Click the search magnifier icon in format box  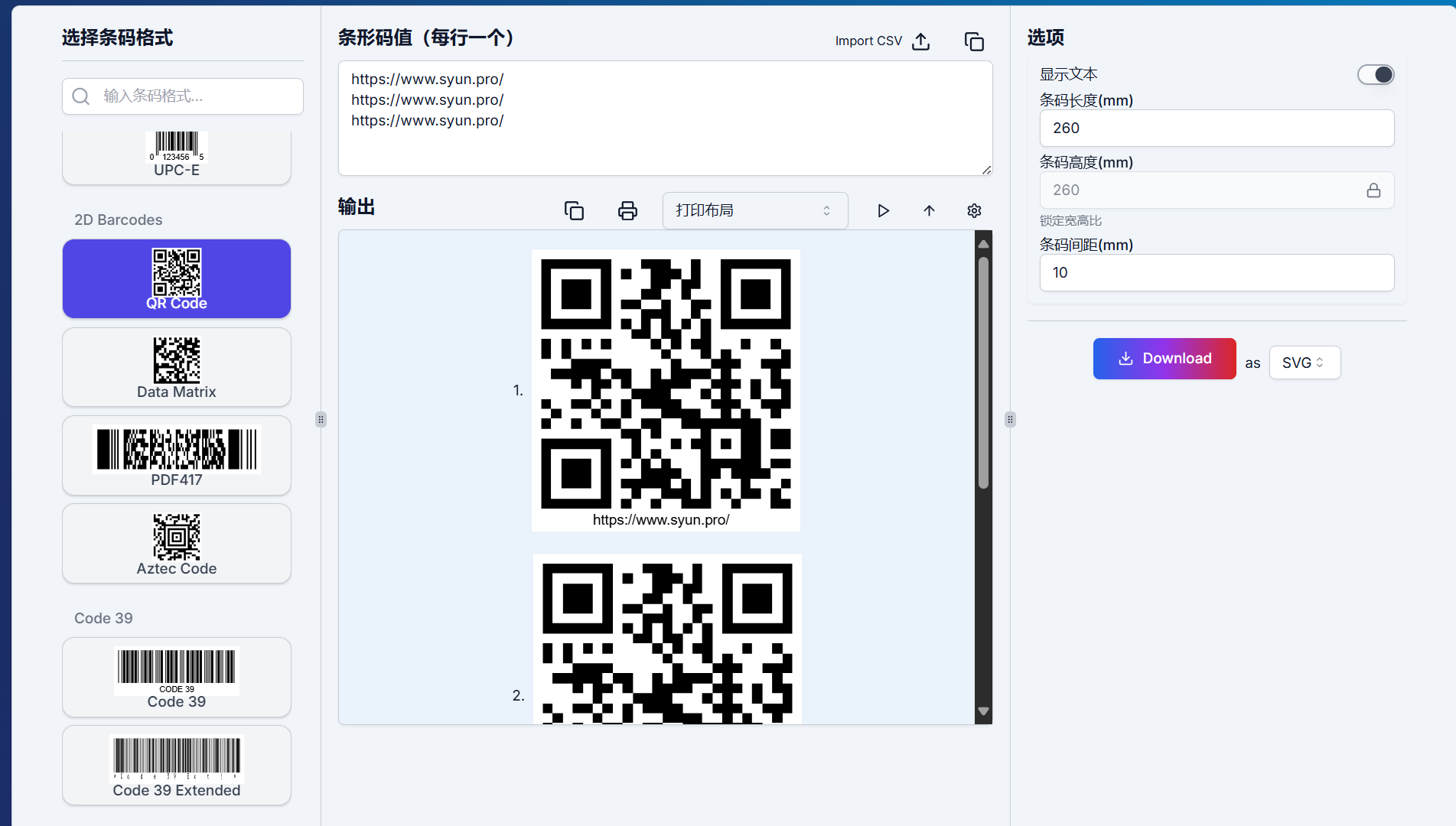coord(81,96)
